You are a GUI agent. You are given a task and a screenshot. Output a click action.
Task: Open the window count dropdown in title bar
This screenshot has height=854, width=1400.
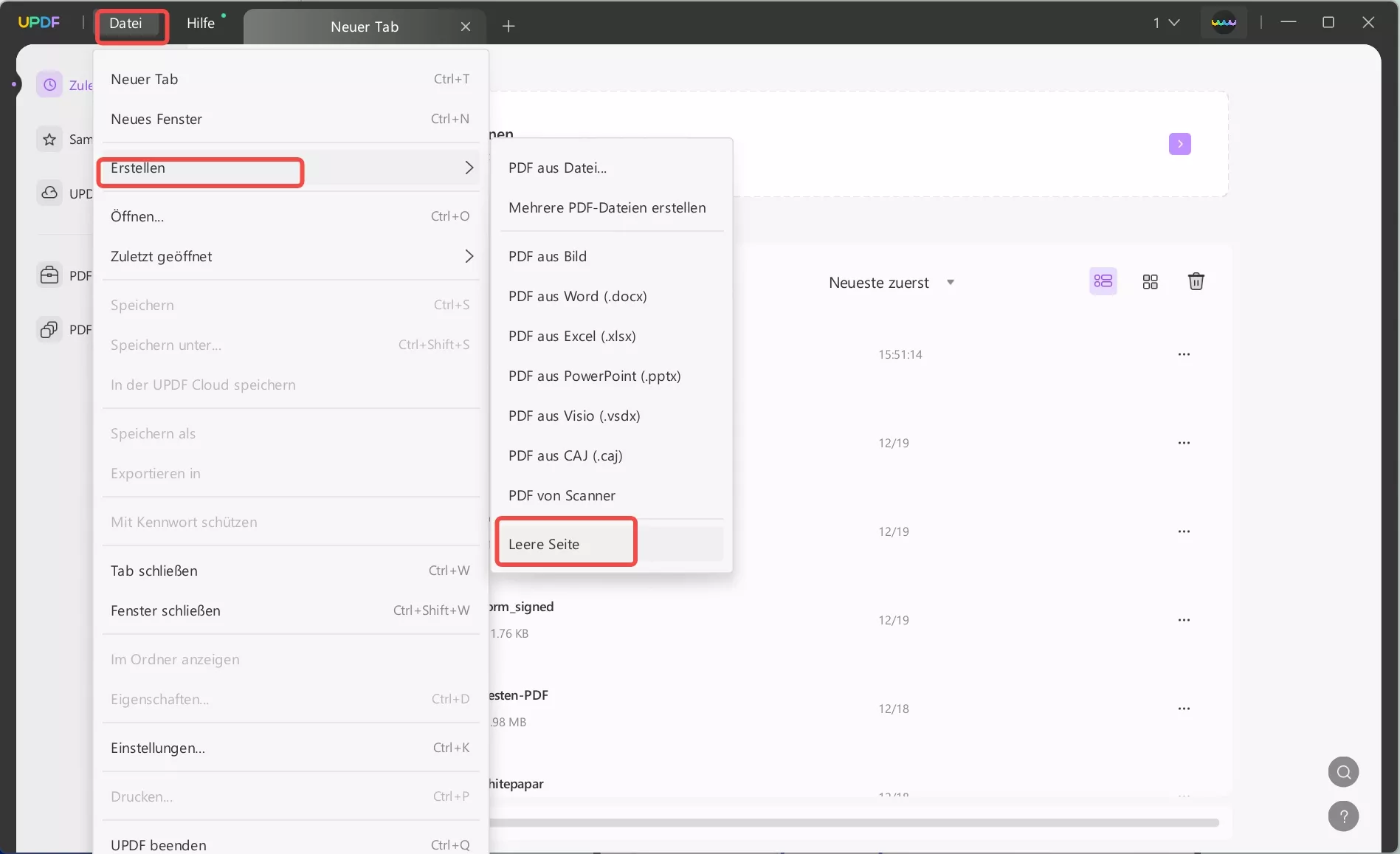click(1166, 23)
